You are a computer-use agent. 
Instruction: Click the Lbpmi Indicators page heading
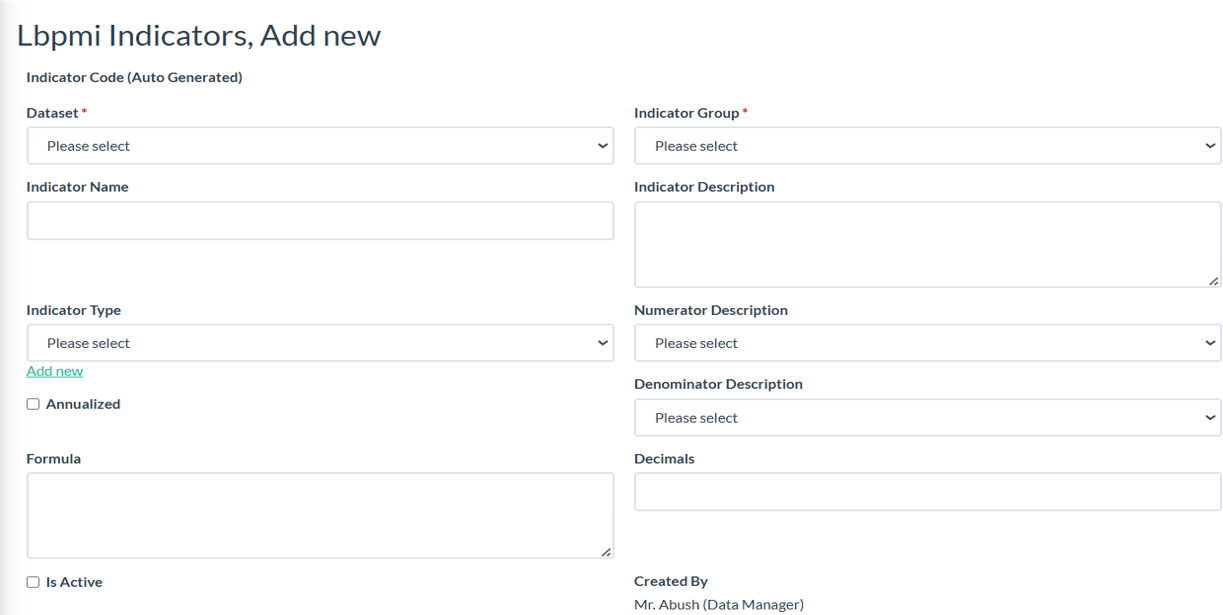click(x=199, y=36)
